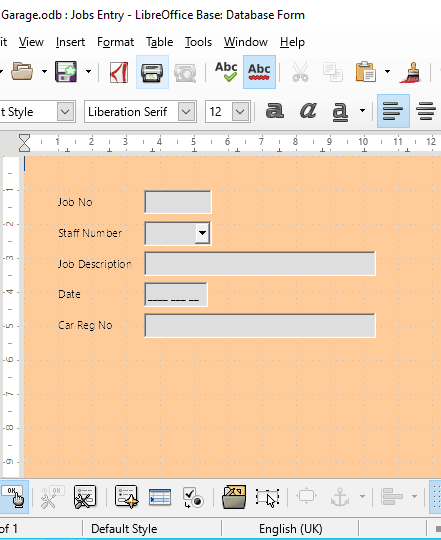This screenshot has width=441, height=540.
Task: Open Activation Order icon
Action: pos(192,497)
